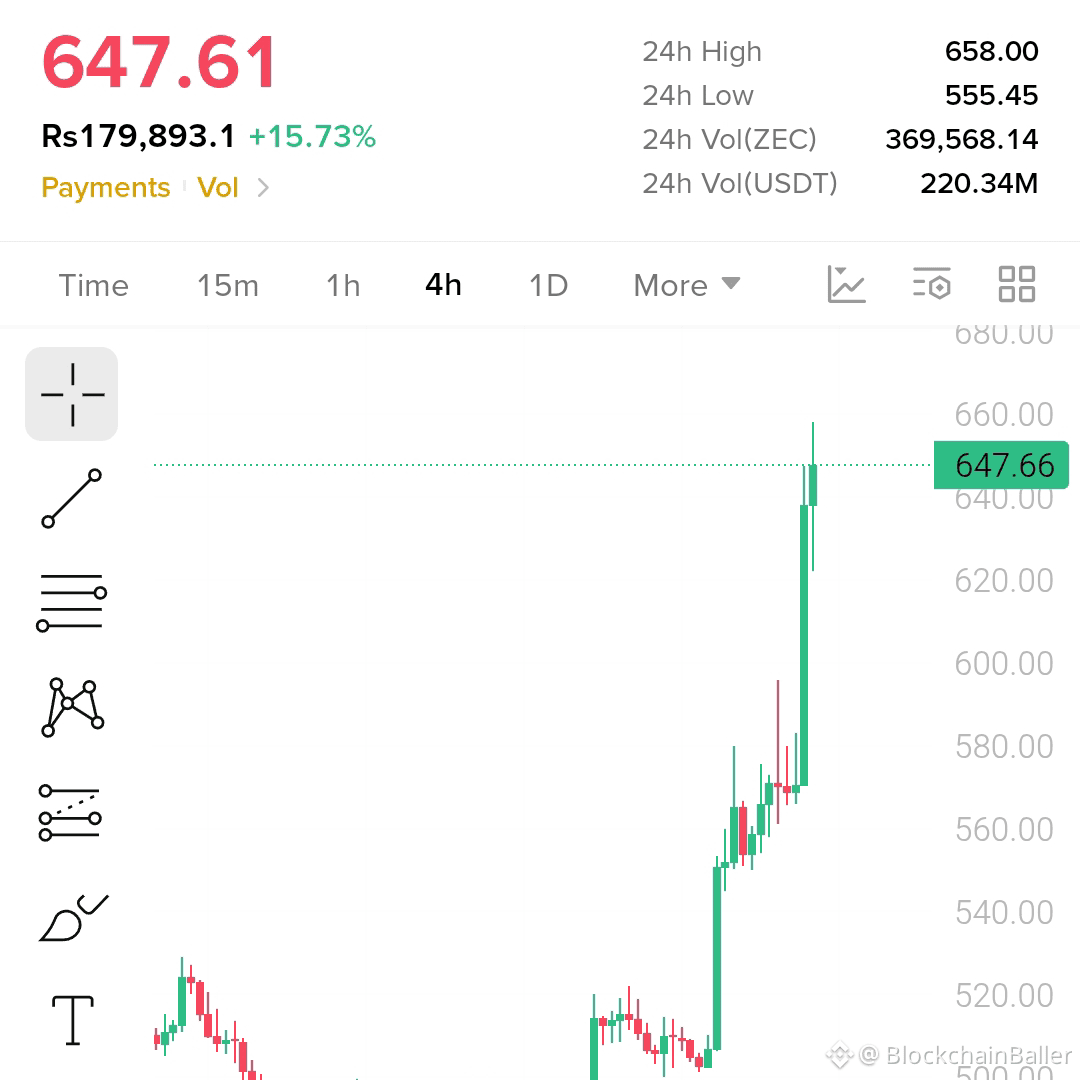
Task: Click the 647.66 price marker label
Action: coord(1001,465)
